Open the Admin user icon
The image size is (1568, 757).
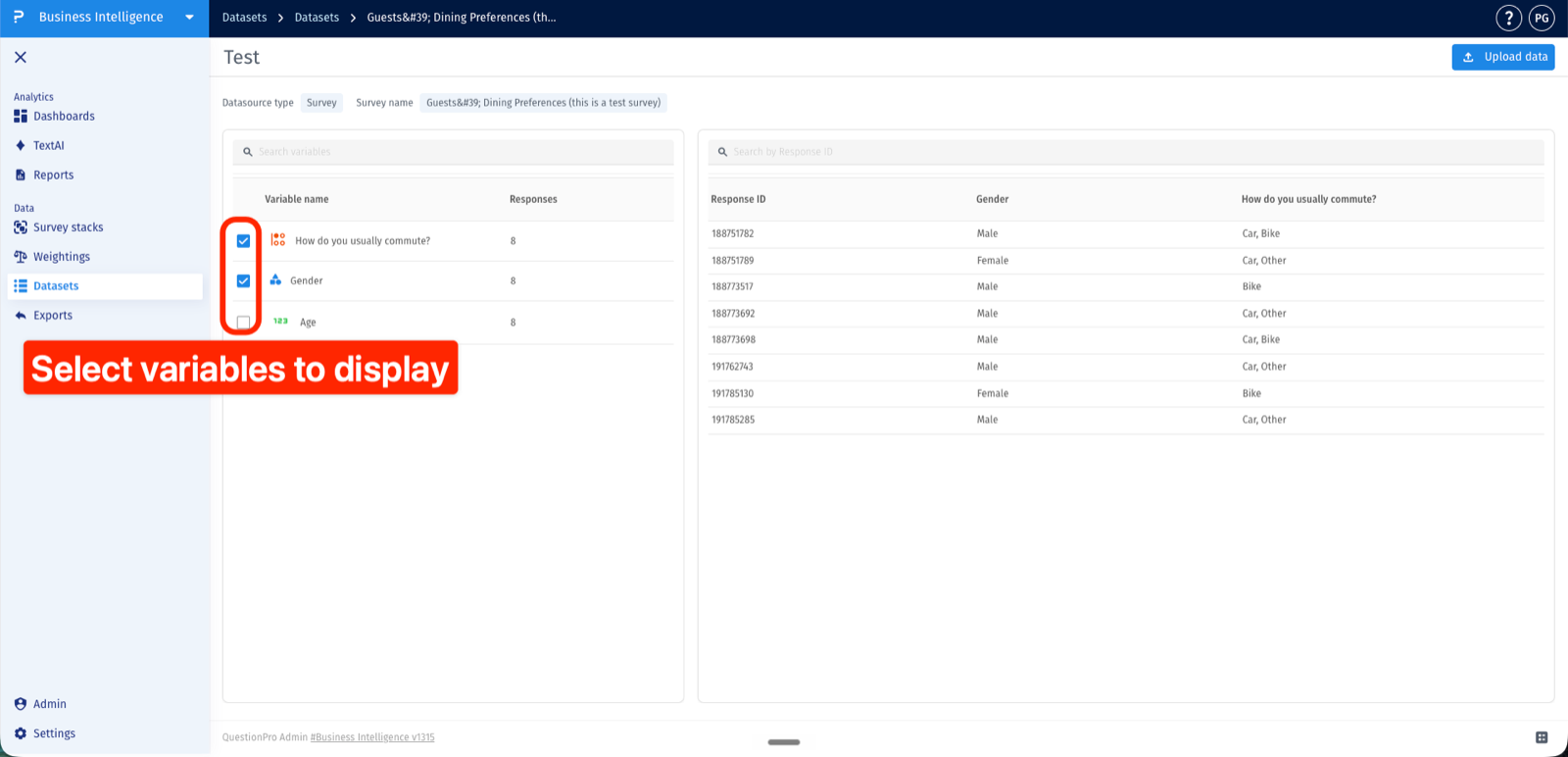point(21,703)
